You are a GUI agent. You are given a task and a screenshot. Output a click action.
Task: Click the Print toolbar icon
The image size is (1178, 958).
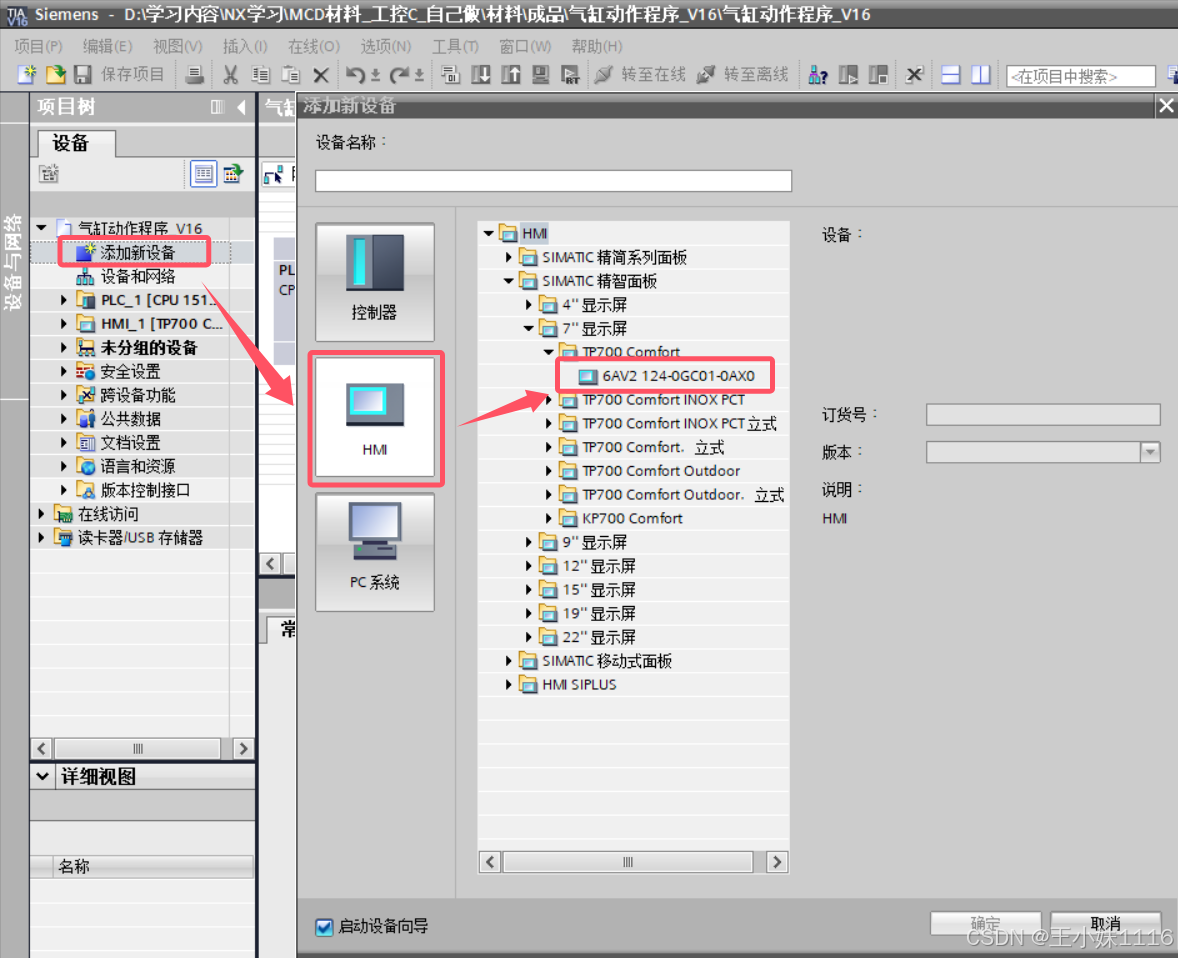pyautogui.click(x=195, y=74)
